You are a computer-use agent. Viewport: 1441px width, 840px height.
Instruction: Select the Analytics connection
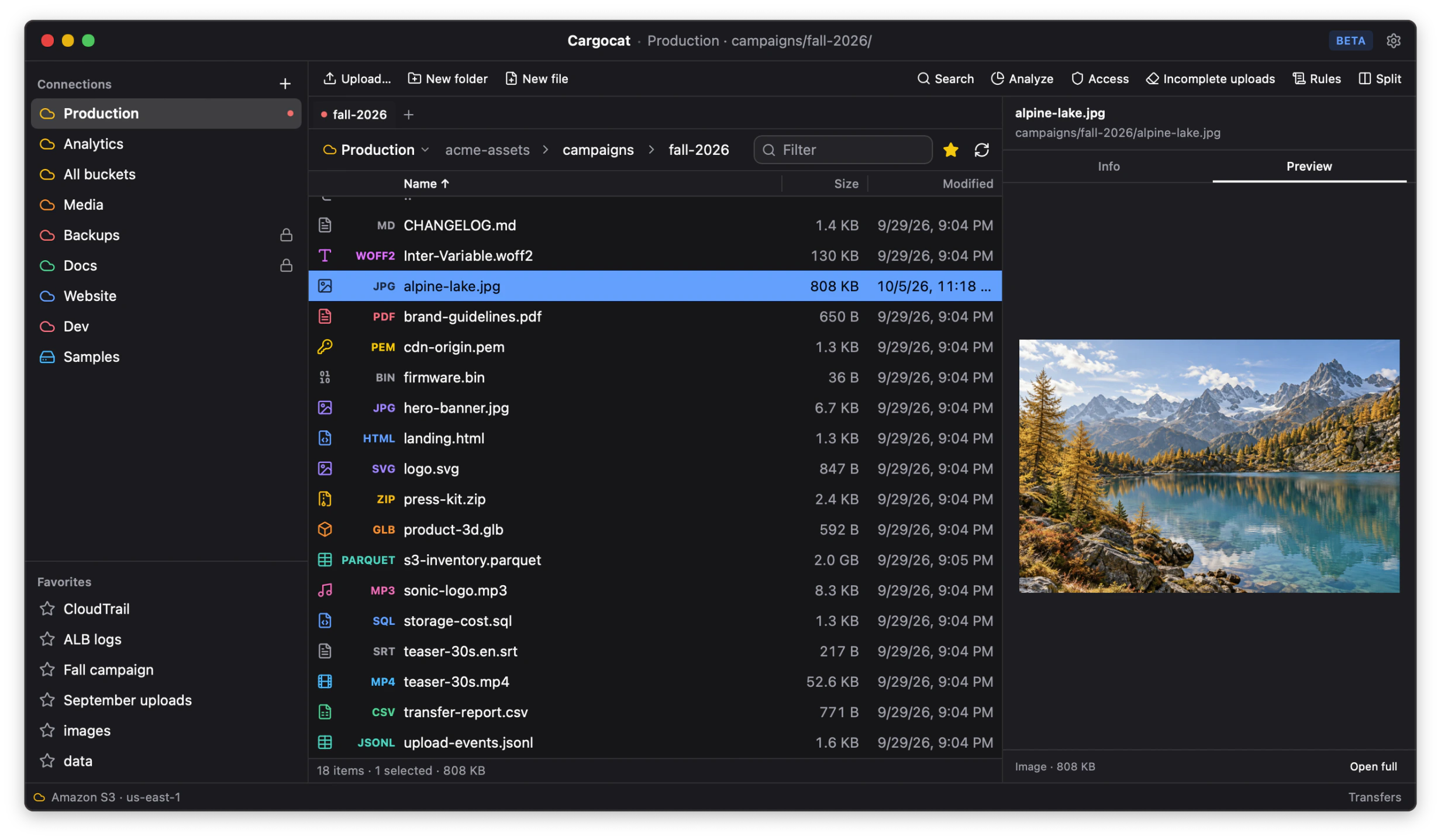coord(166,144)
